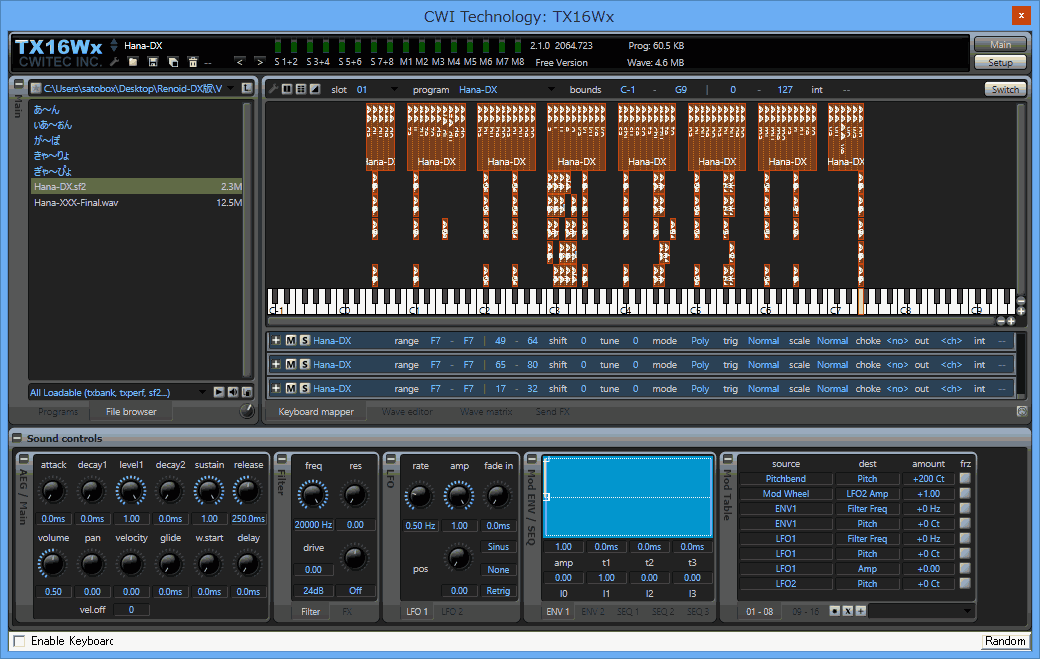Toggle freeze box for Pitchbend row
This screenshot has width=1040, height=659.
(965, 478)
